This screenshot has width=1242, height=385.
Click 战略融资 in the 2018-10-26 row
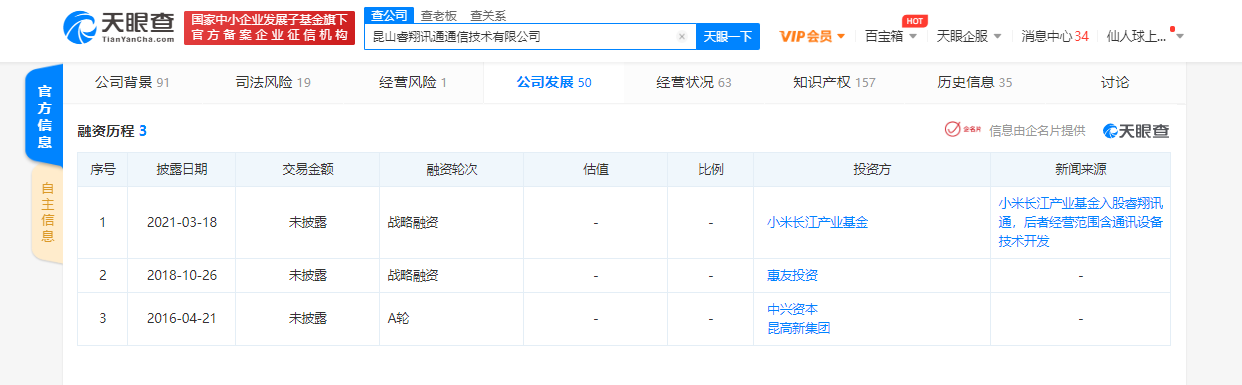pos(412,275)
